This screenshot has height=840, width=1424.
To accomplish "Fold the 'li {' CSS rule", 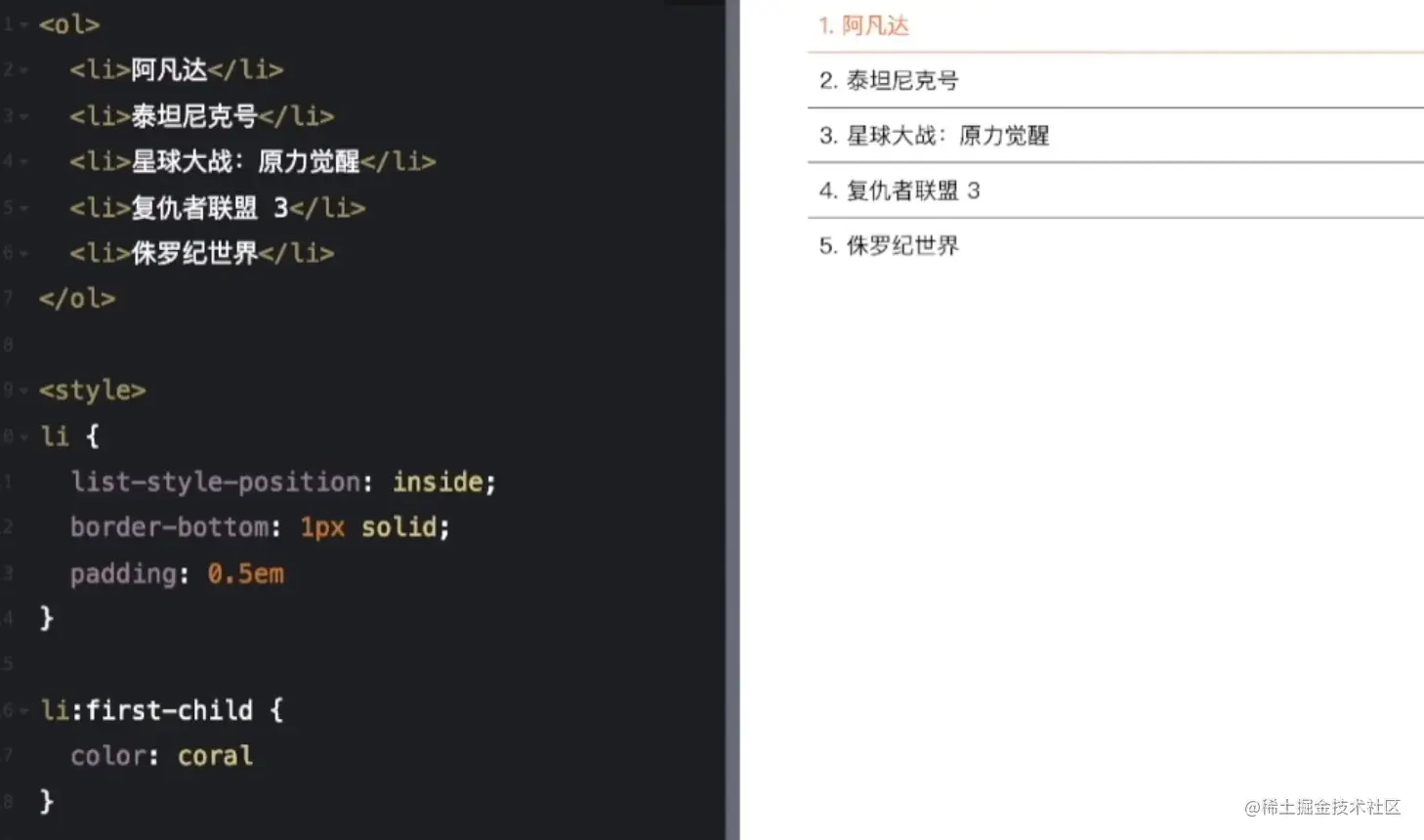I will pyautogui.click(x=22, y=437).
